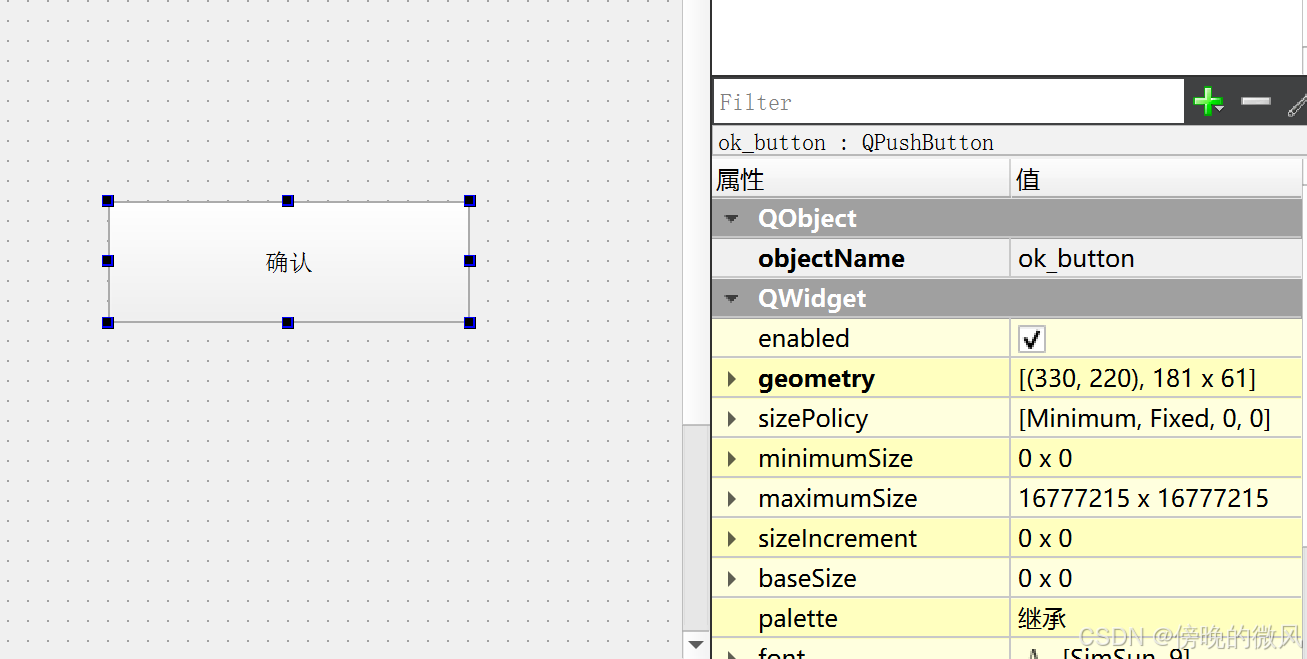The image size is (1307, 659).
Task: Click the scrollbar down arrow on form editor
Action: coord(696,644)
